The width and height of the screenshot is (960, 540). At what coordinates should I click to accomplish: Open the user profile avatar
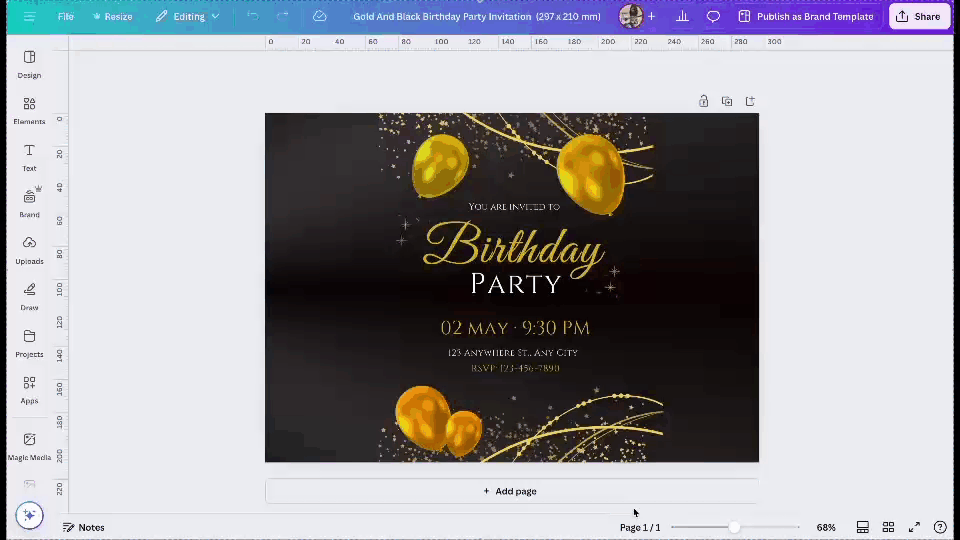(631, 17)
